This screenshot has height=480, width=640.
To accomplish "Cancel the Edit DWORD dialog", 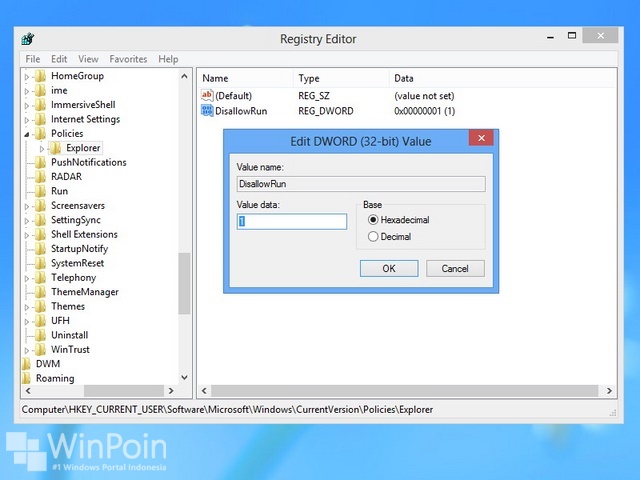I will point(455,268).
